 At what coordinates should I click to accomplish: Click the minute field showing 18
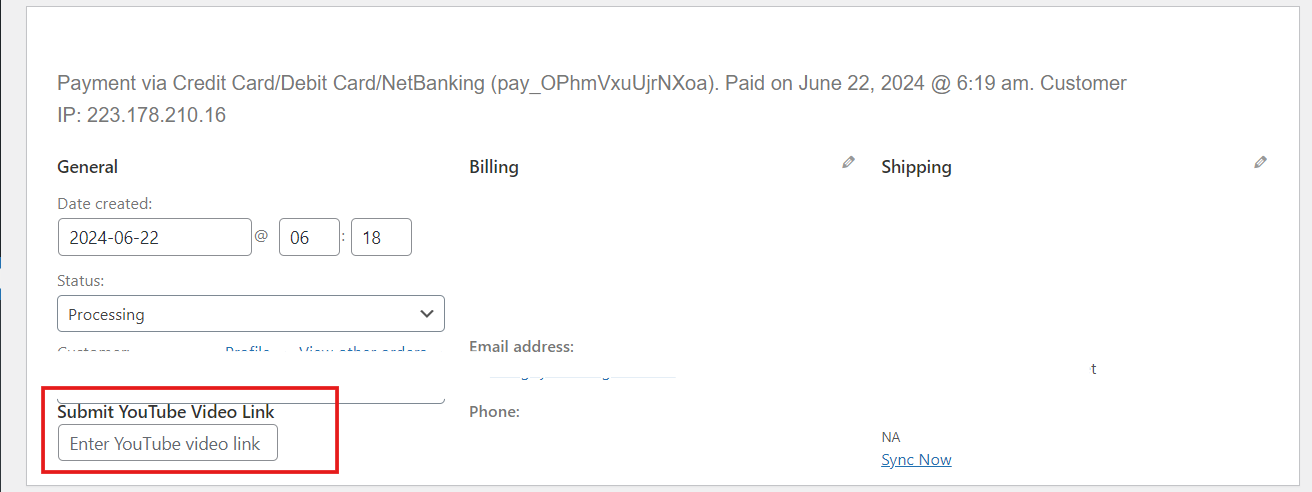(x=381, y=237)
